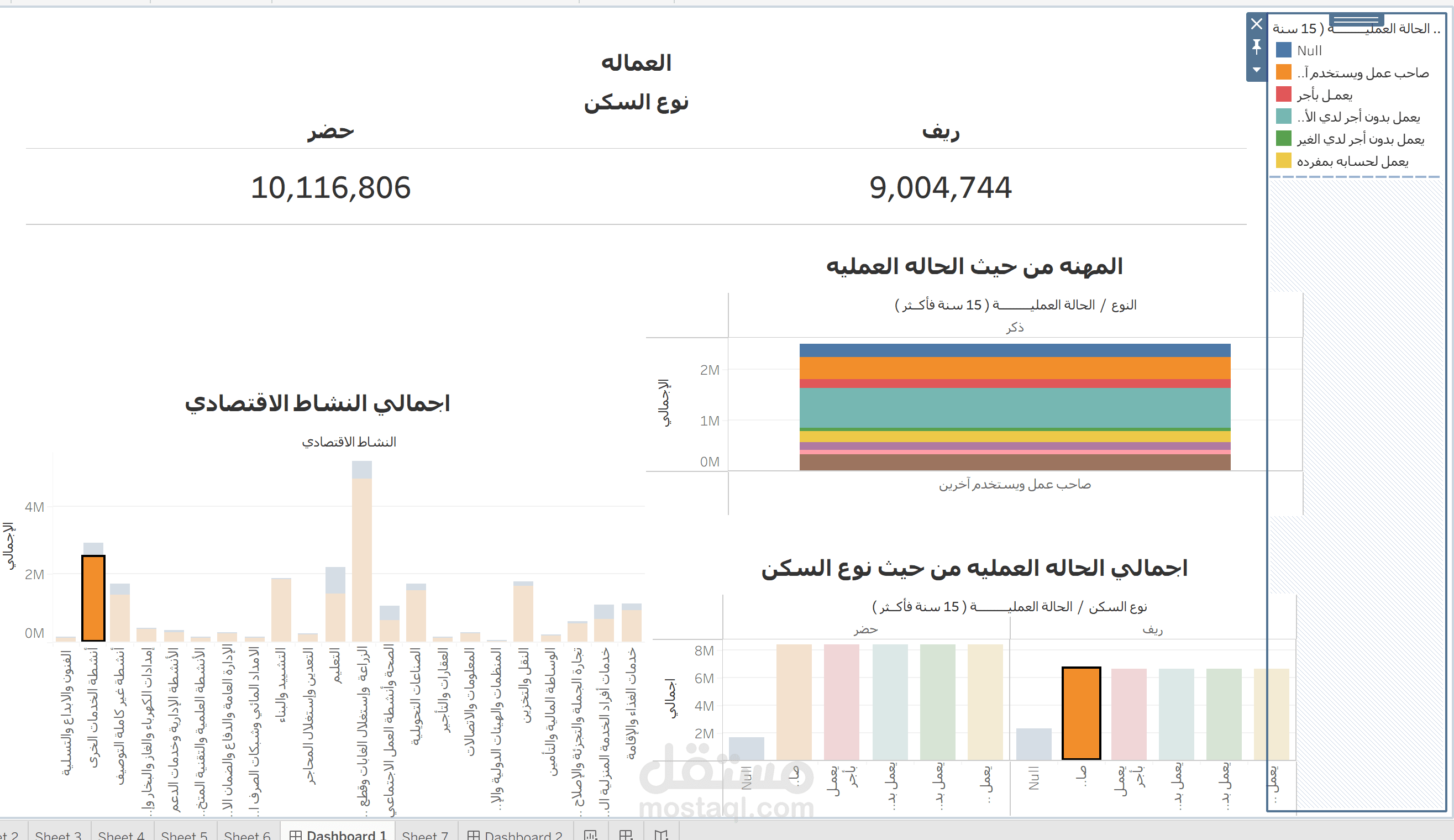This screenshot has height=840, width=1454.
Task: Click the teal يعمل بدون أجر لدي الأ.. swatch
Action: [x=1283, y=117]
